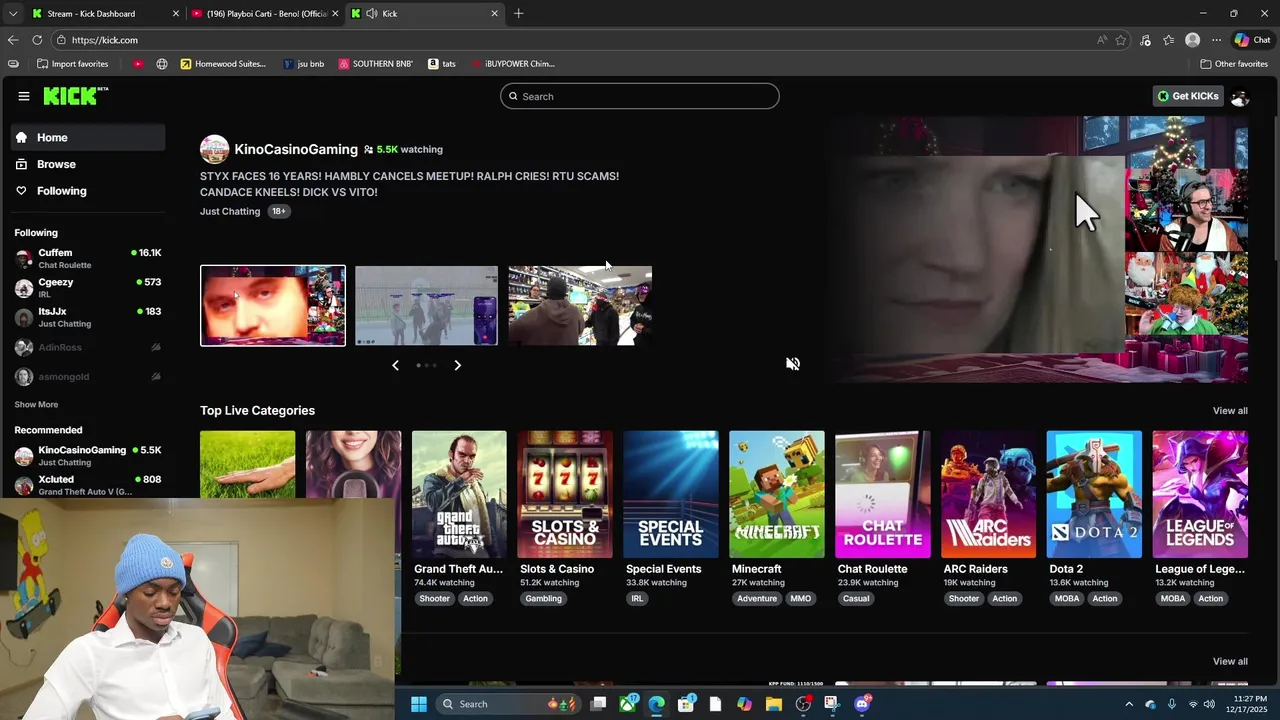1280x720 pixels.
Task: Open the Kick hamburger sidebar menu
Action: 24,96
